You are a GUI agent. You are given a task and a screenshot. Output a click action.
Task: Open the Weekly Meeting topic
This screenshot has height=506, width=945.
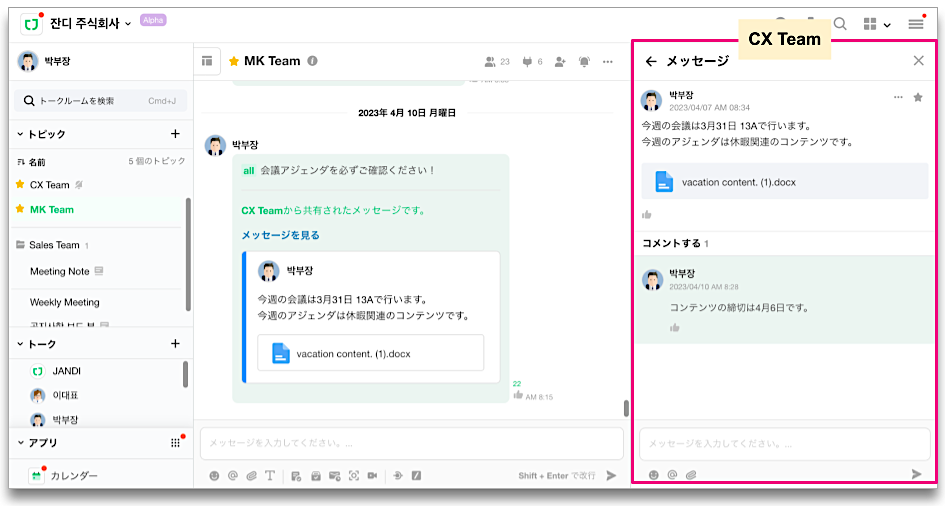[x=64, y=302]
